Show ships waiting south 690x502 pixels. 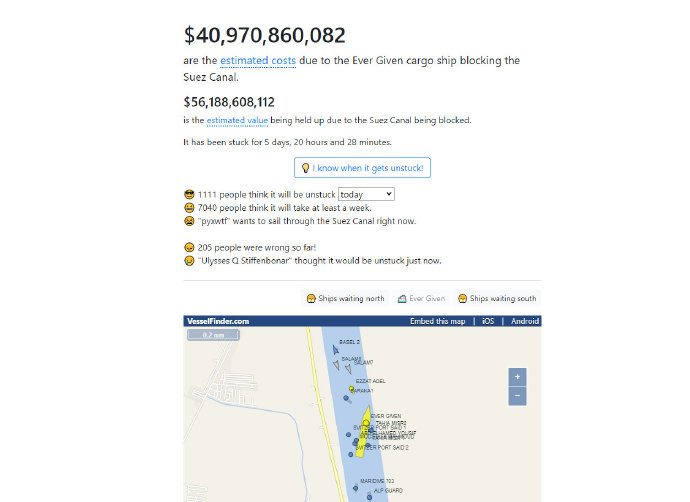(497, 298)
